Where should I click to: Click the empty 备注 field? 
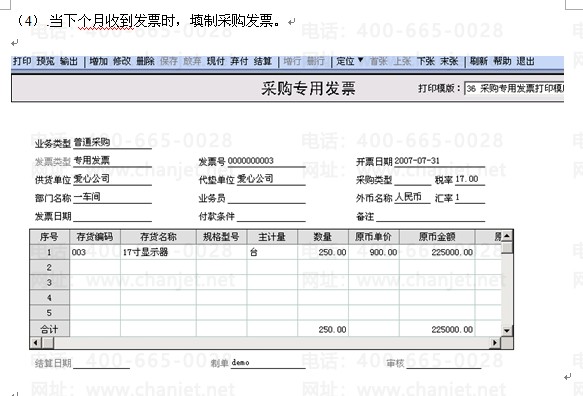(x=431, y=216)
